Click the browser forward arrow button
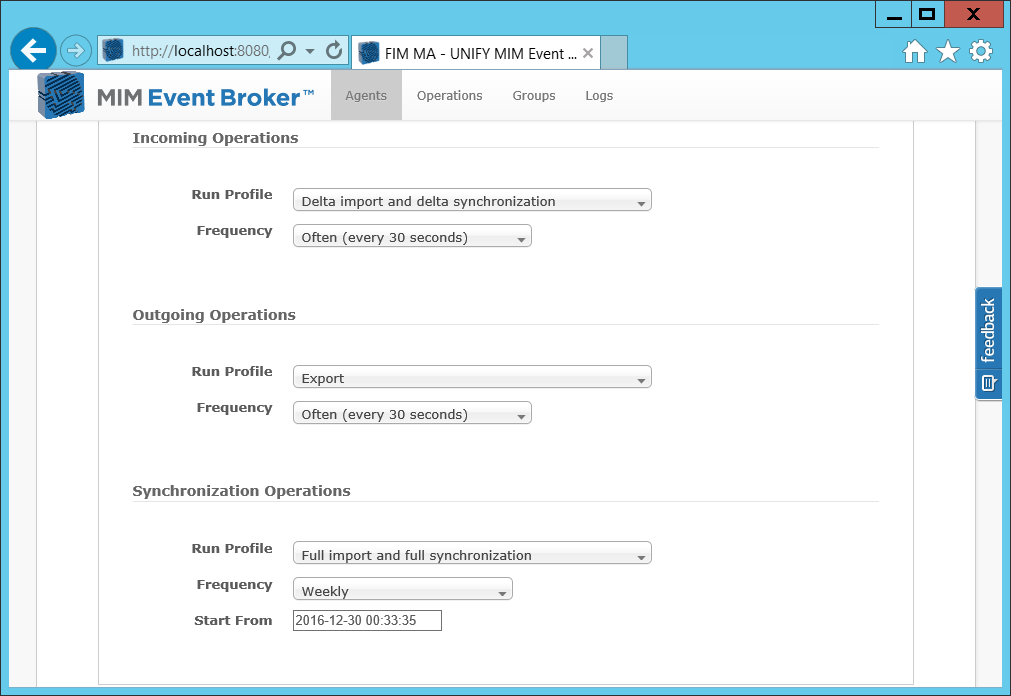1011x696 pixels. 75,50
